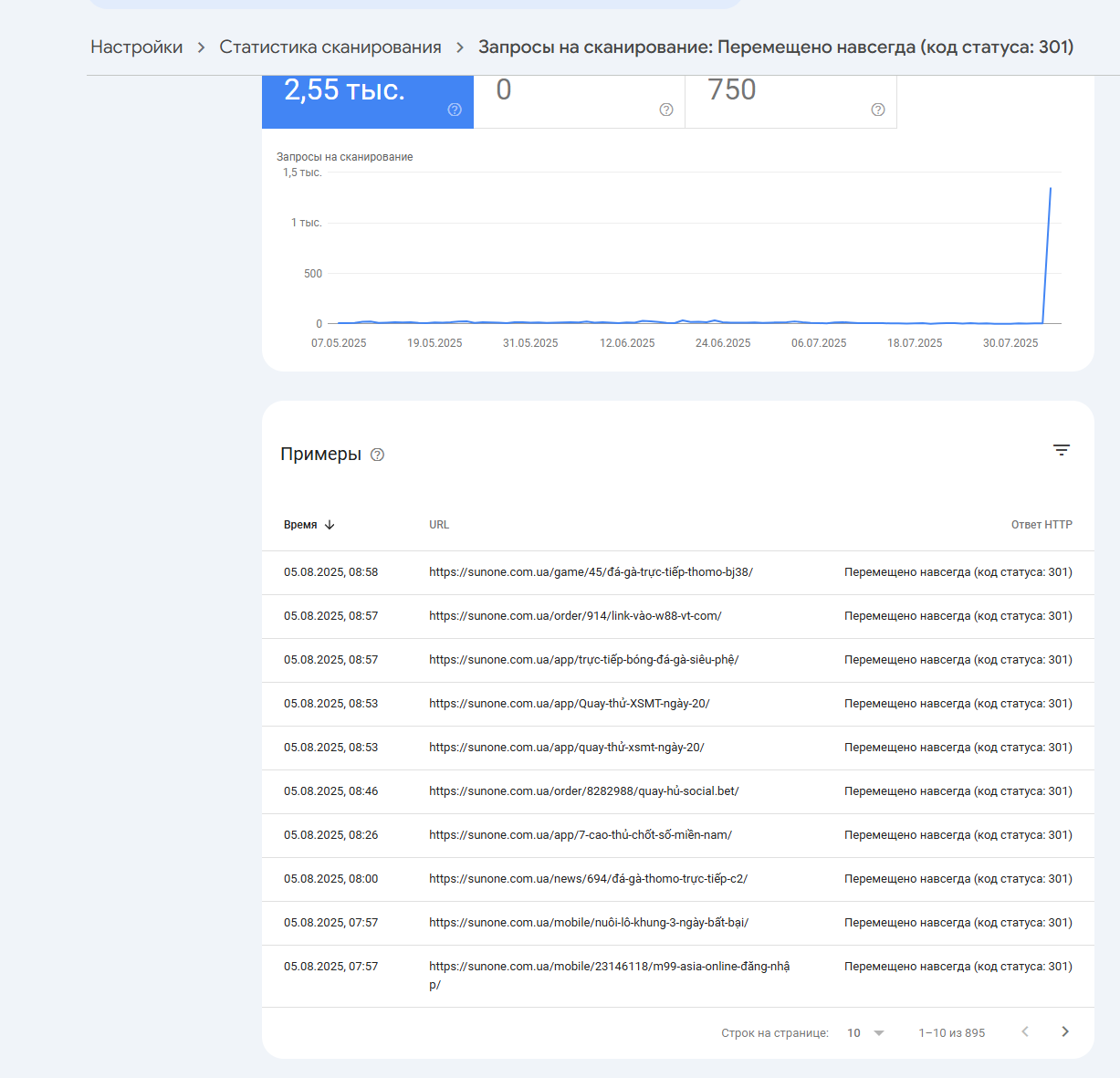Select the 750 metric card
Image resolution: width=1120 pixels, height=1078 pixels.
click(x=791, y=102)
